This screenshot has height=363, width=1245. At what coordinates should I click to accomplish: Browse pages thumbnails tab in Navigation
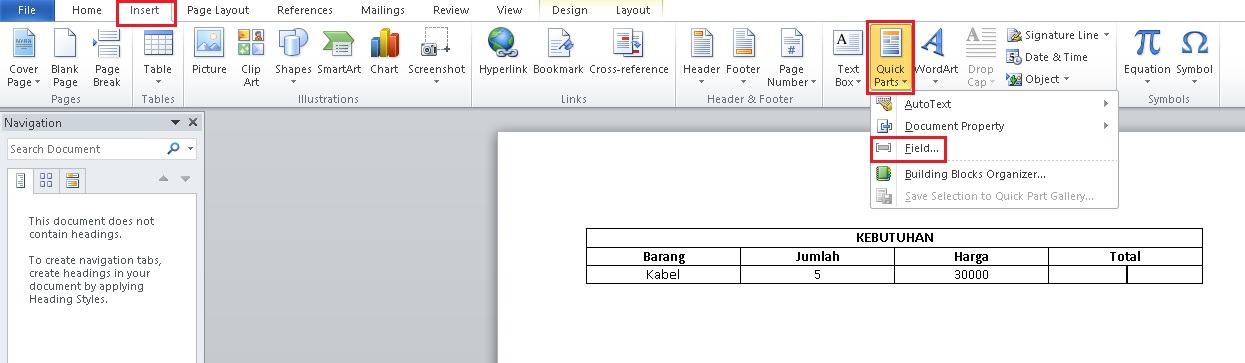coord(46,180)
